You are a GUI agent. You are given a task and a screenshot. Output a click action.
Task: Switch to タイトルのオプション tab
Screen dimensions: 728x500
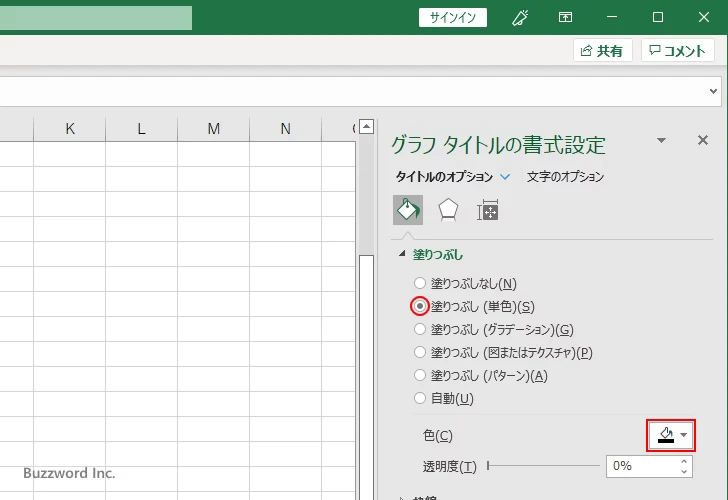445,177
